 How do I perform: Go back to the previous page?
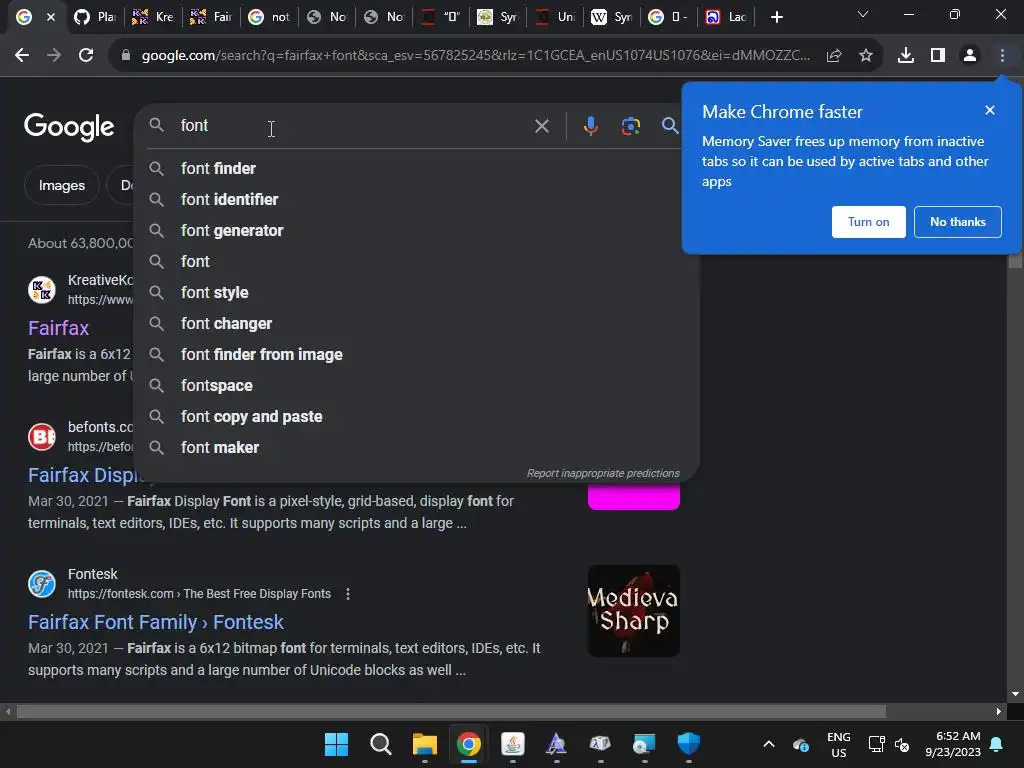22,56
